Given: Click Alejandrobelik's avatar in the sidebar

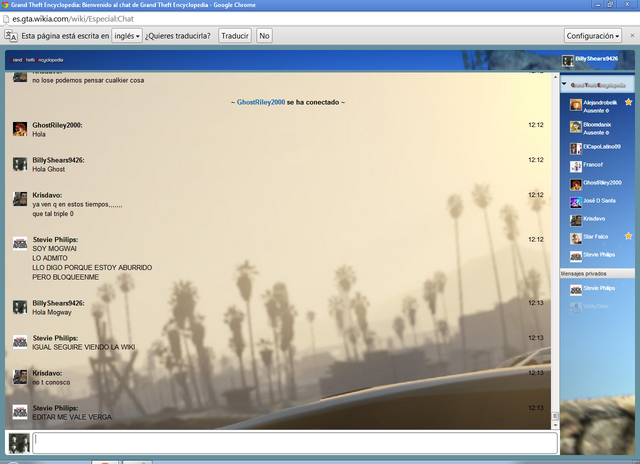Looking at the screenshot, I should [x=576, y=105].
